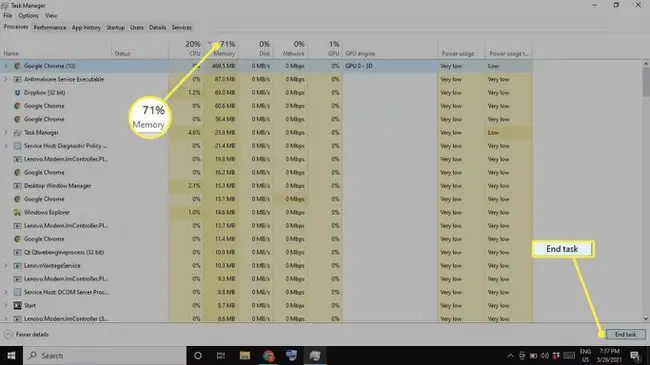Click the Cortana circle icon
Viewport: 650px width, 365px height.
click(198, 355)
